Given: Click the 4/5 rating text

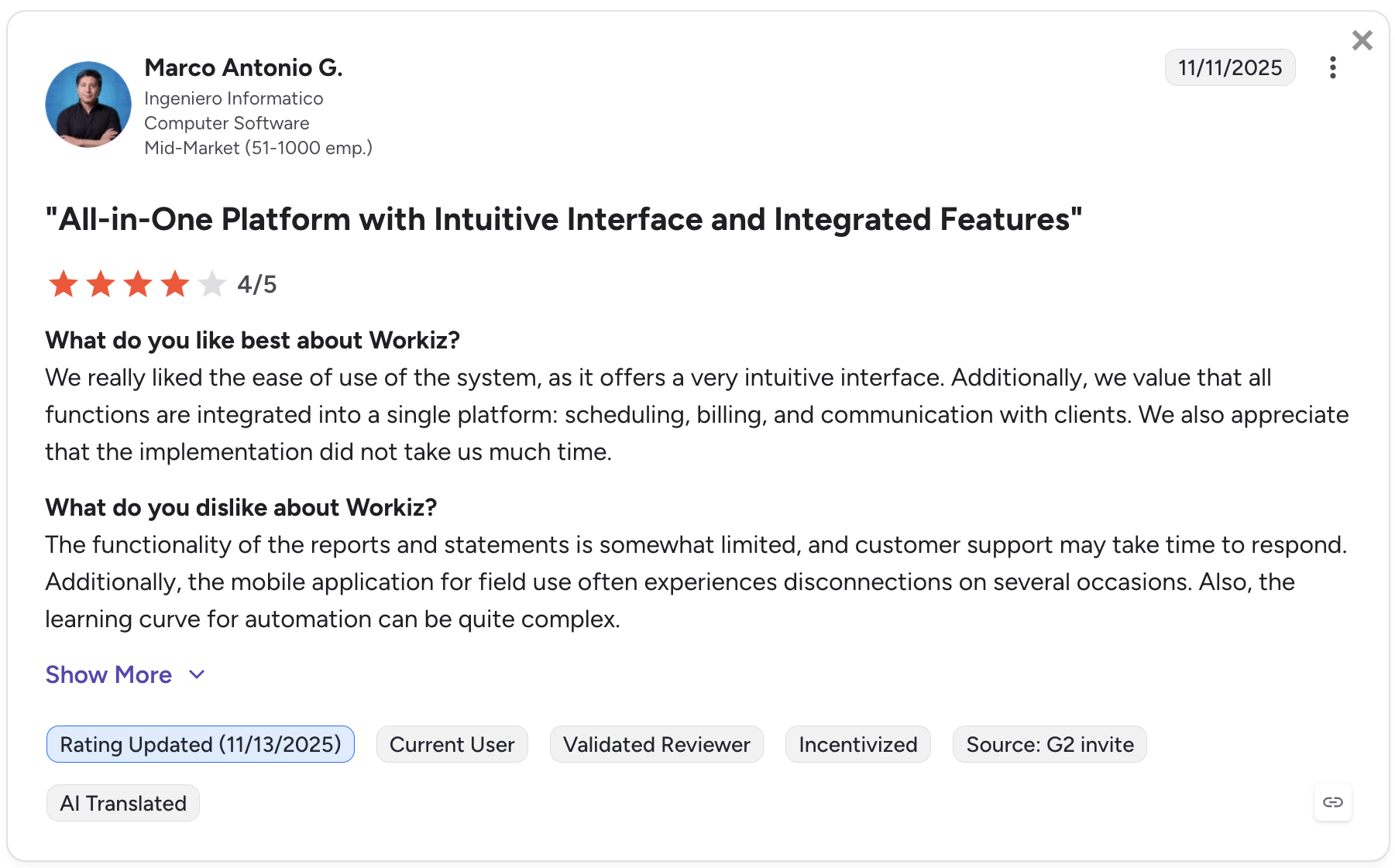Looking at the screenshot, I should (256, 284).
